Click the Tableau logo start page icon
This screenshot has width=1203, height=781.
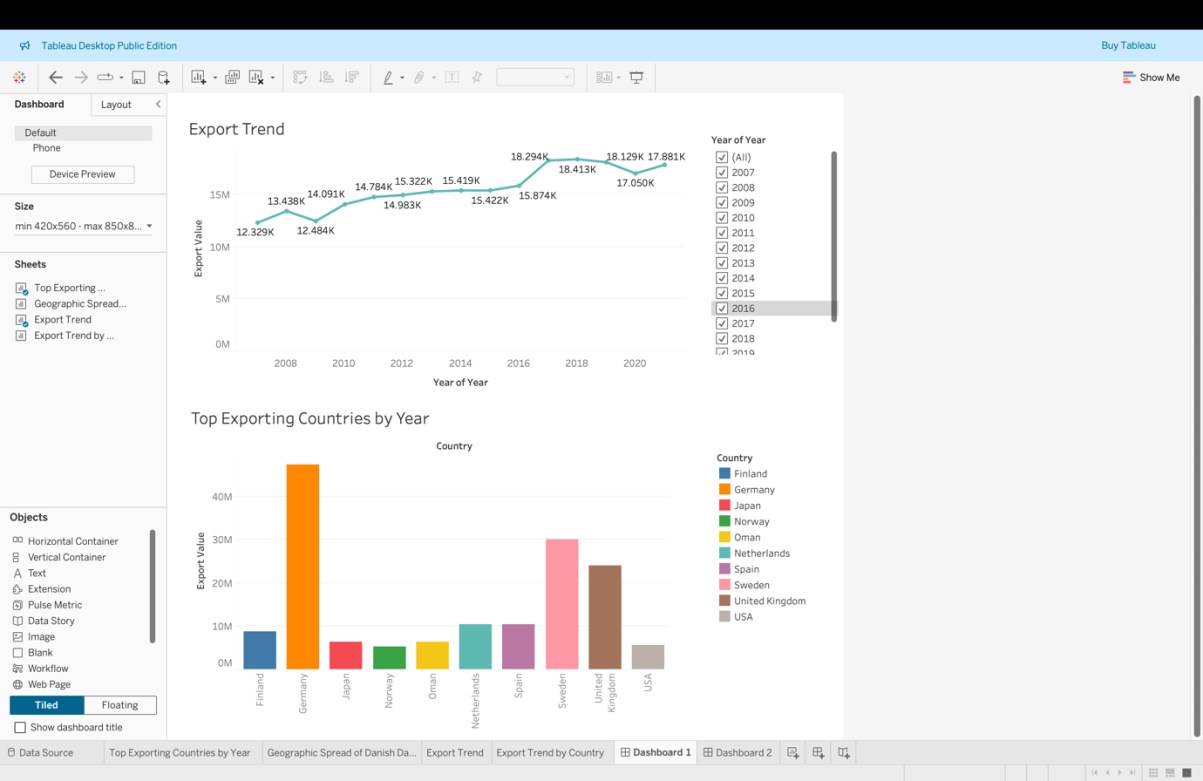19,77
